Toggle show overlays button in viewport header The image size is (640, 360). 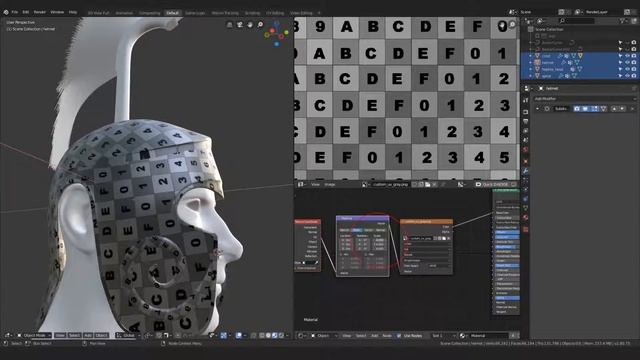click(239, 336)
